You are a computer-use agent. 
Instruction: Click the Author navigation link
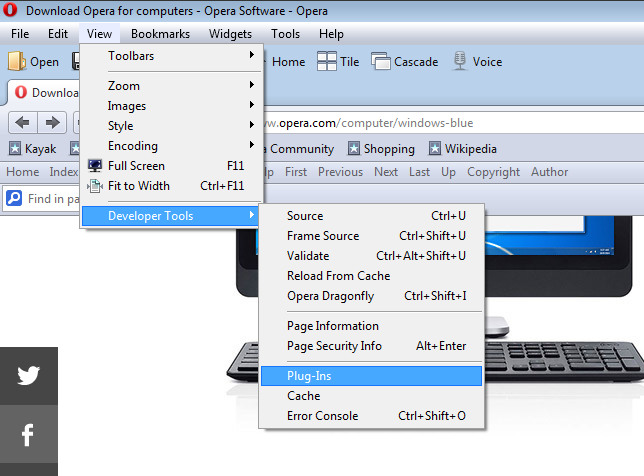click(550, 172)
